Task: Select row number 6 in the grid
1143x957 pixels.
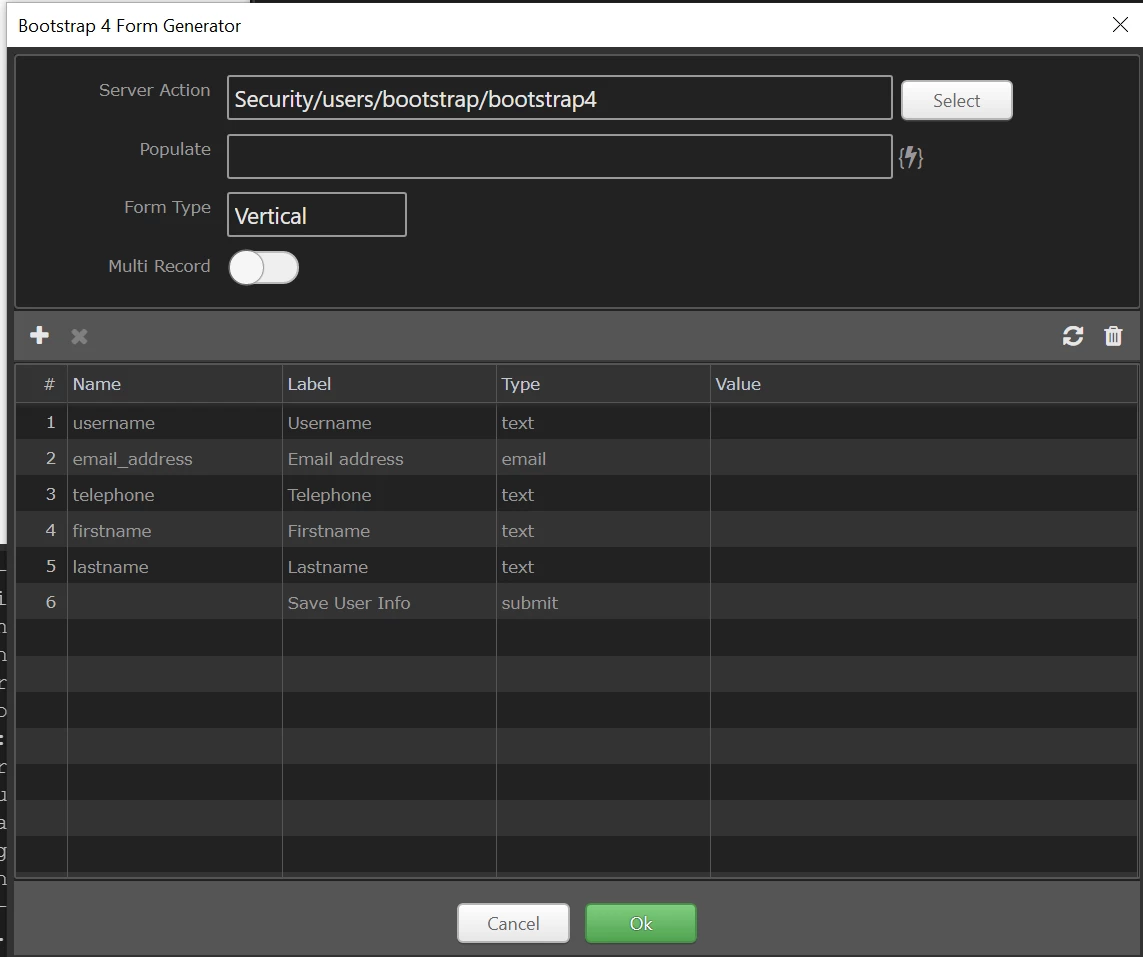Action: pyautogui.click(x=42, y=602)
